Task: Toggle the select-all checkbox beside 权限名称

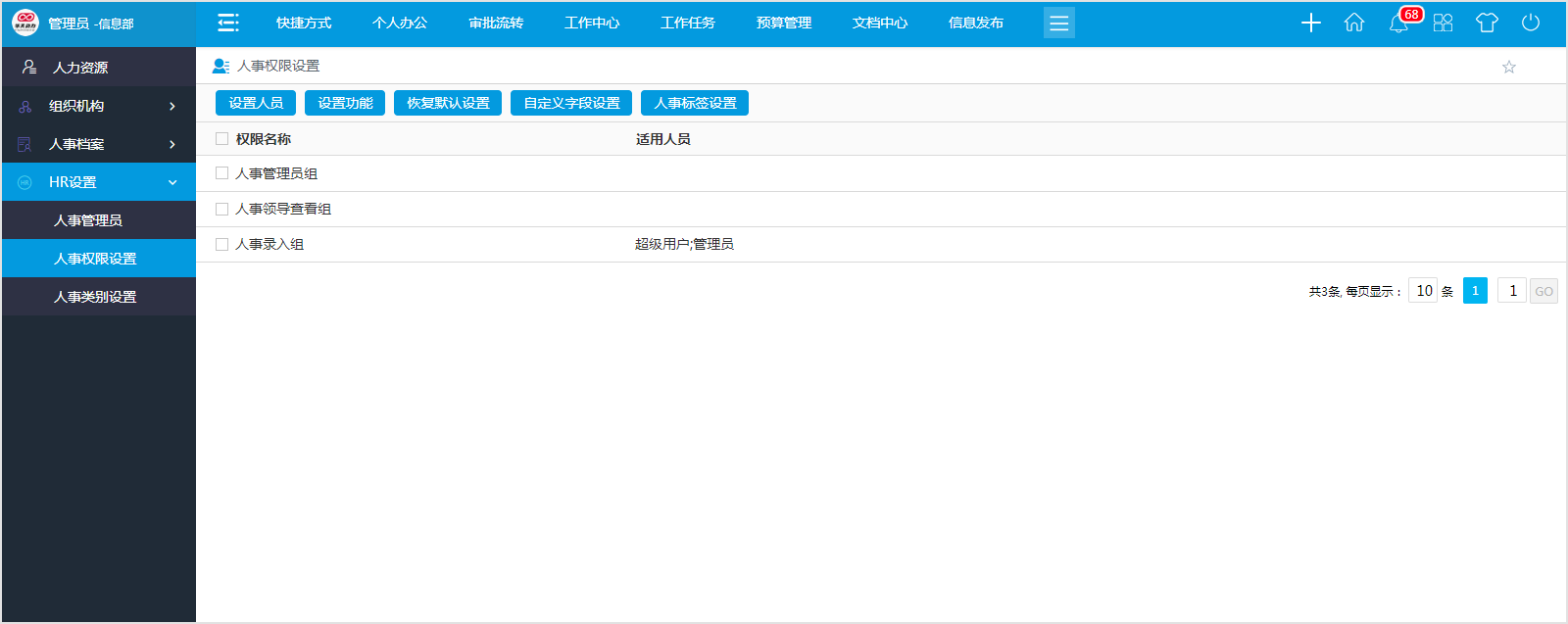Action: (221, 139)
